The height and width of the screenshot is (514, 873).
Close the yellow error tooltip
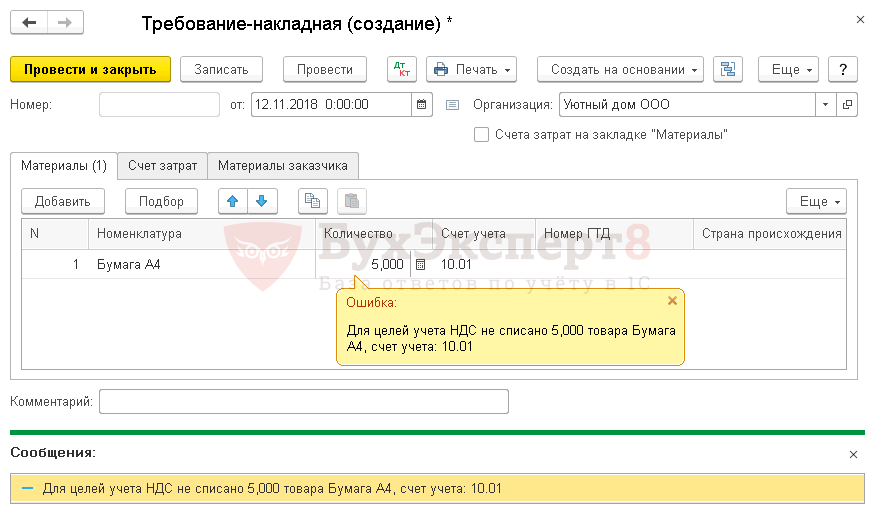click(x=672, y=300)
